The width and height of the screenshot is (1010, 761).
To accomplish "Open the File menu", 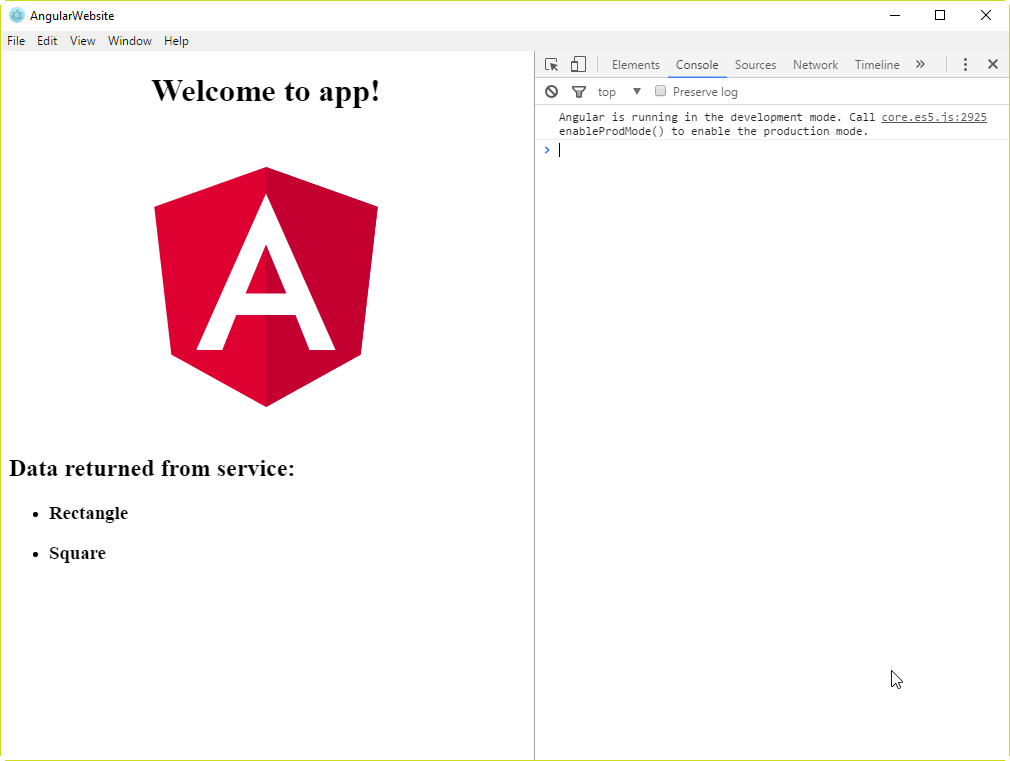I will pos(16,41).
